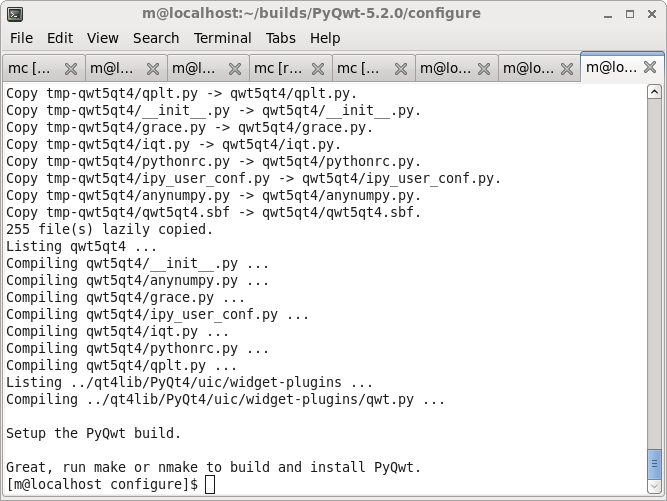Click the scrollbar up arrow
The width and height of the screenshot is (667, 501).
tap(655, 92)
